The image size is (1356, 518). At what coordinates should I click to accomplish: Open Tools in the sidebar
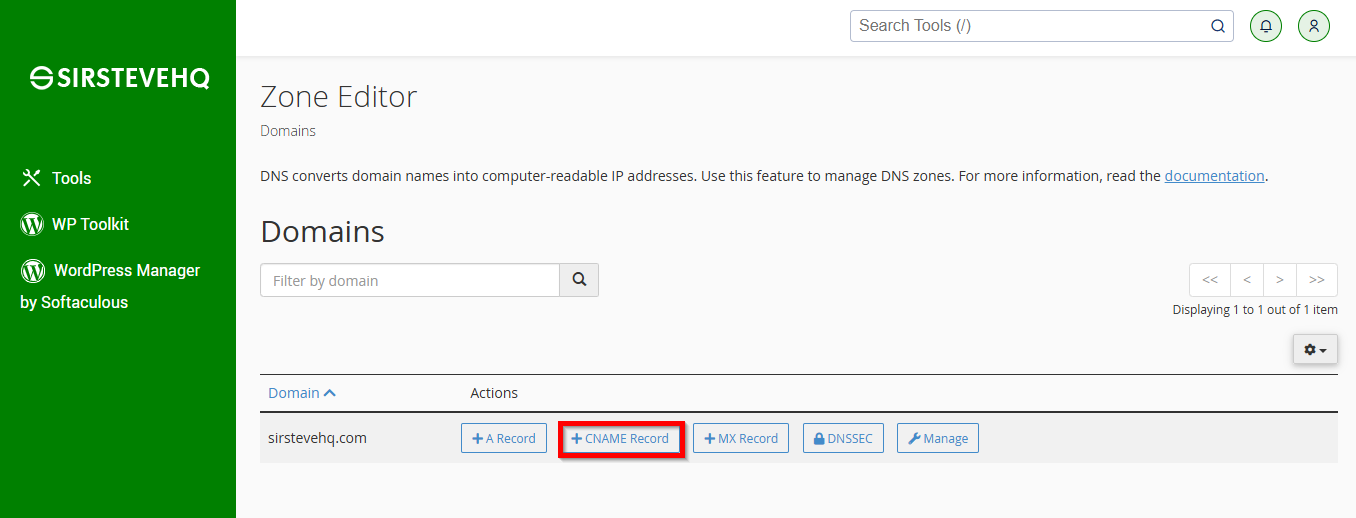click(x=56, y=178)
